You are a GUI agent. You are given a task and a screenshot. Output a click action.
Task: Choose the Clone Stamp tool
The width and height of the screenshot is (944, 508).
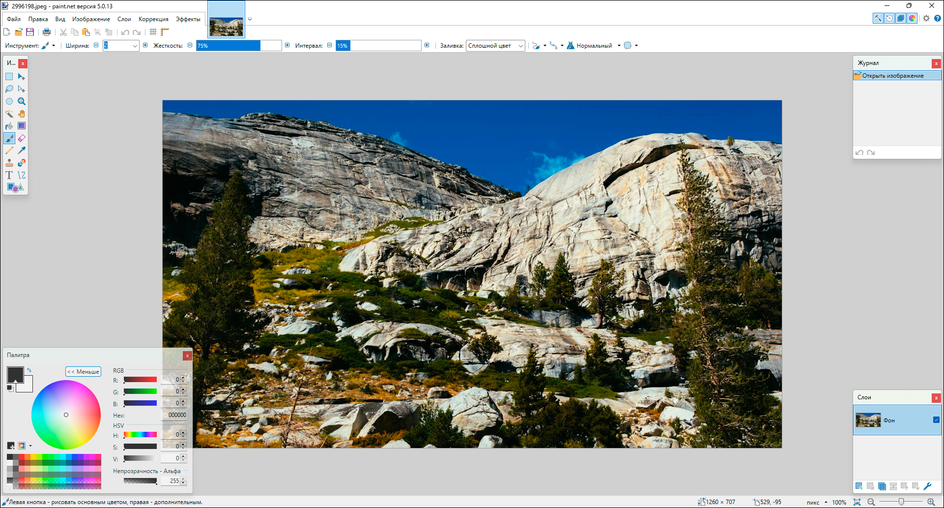pyautogui.click(x=9, y=163)
